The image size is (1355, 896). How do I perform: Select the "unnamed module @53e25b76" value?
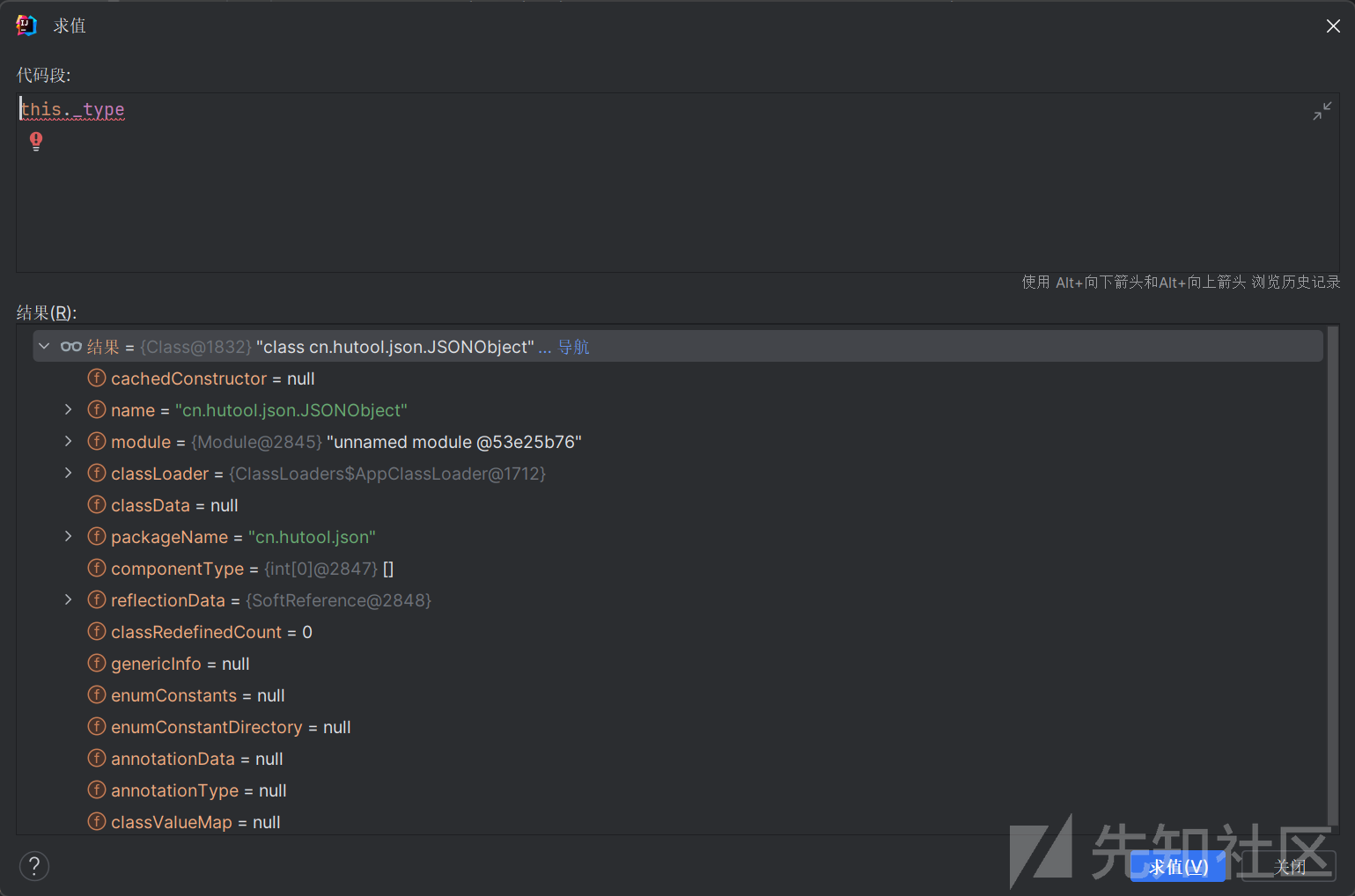pyautogui.click(x=453, y=442)
